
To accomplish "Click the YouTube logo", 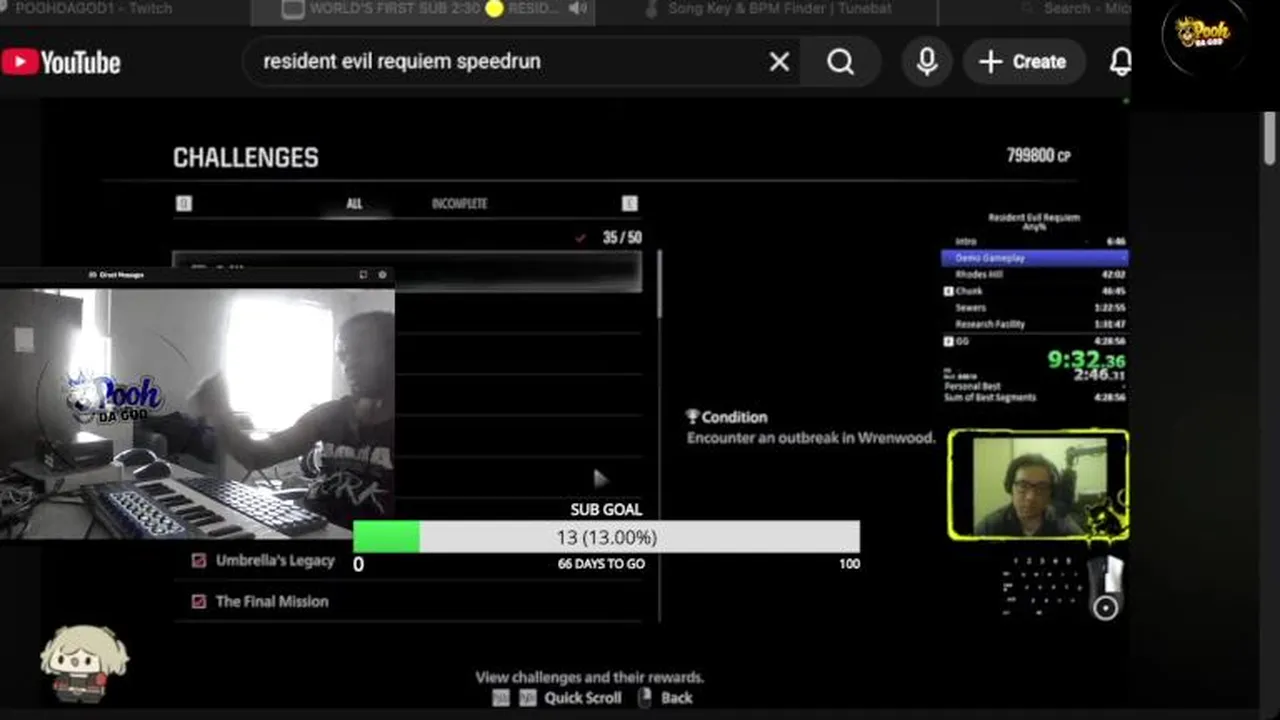I will (x=61, y=62).
